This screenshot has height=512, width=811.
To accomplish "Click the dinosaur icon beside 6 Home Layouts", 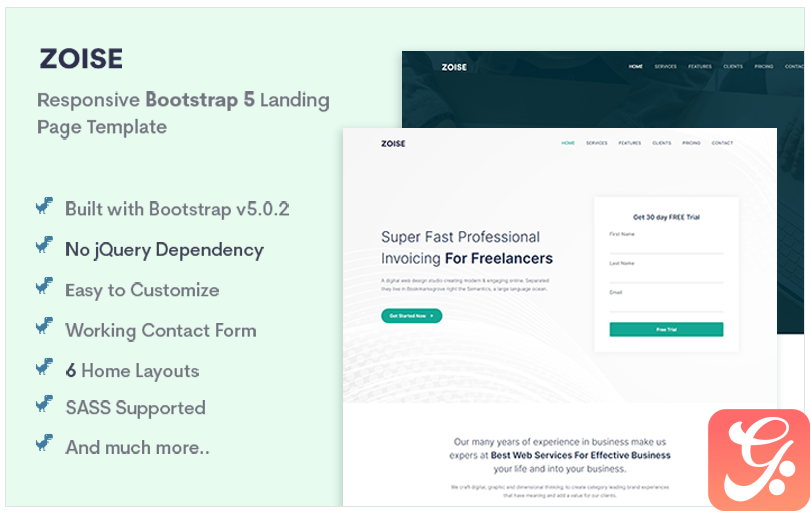I will [44, 366].
